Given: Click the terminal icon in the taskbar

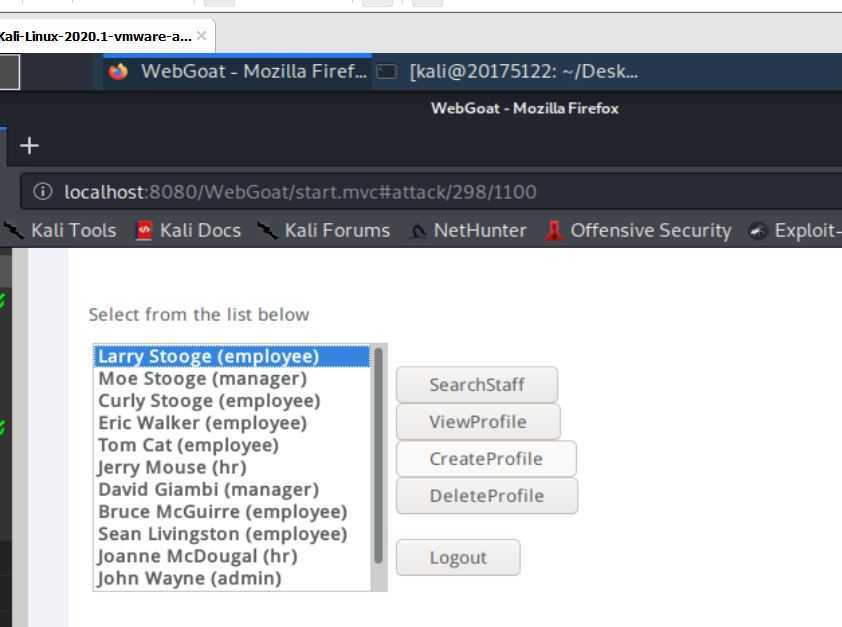Looking at the screenshot, I should pyautogui.click(x=386, y=72).
